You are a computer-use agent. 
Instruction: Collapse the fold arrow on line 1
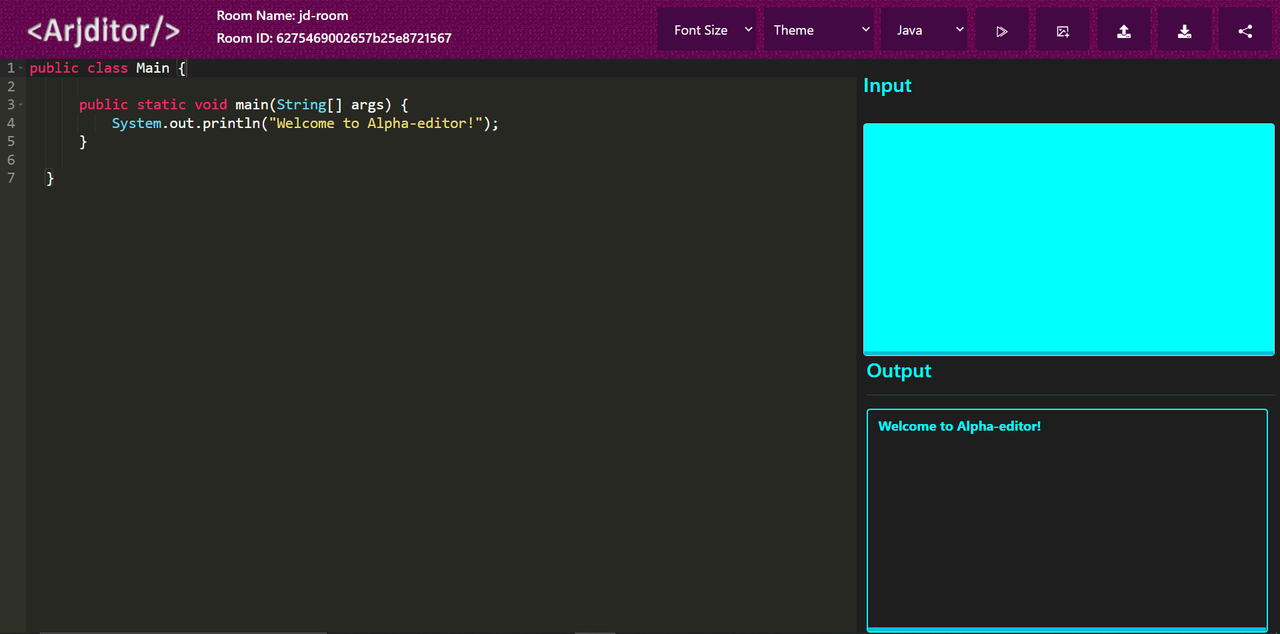click(21, 68)
